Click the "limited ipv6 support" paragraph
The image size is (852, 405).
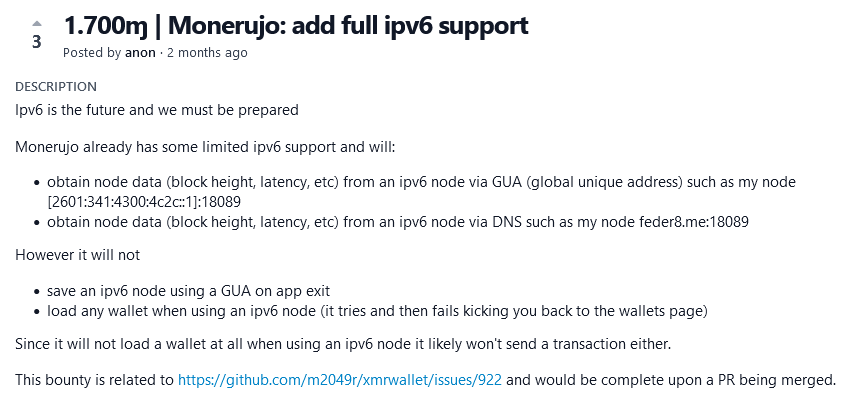click(x=206, y=147)
